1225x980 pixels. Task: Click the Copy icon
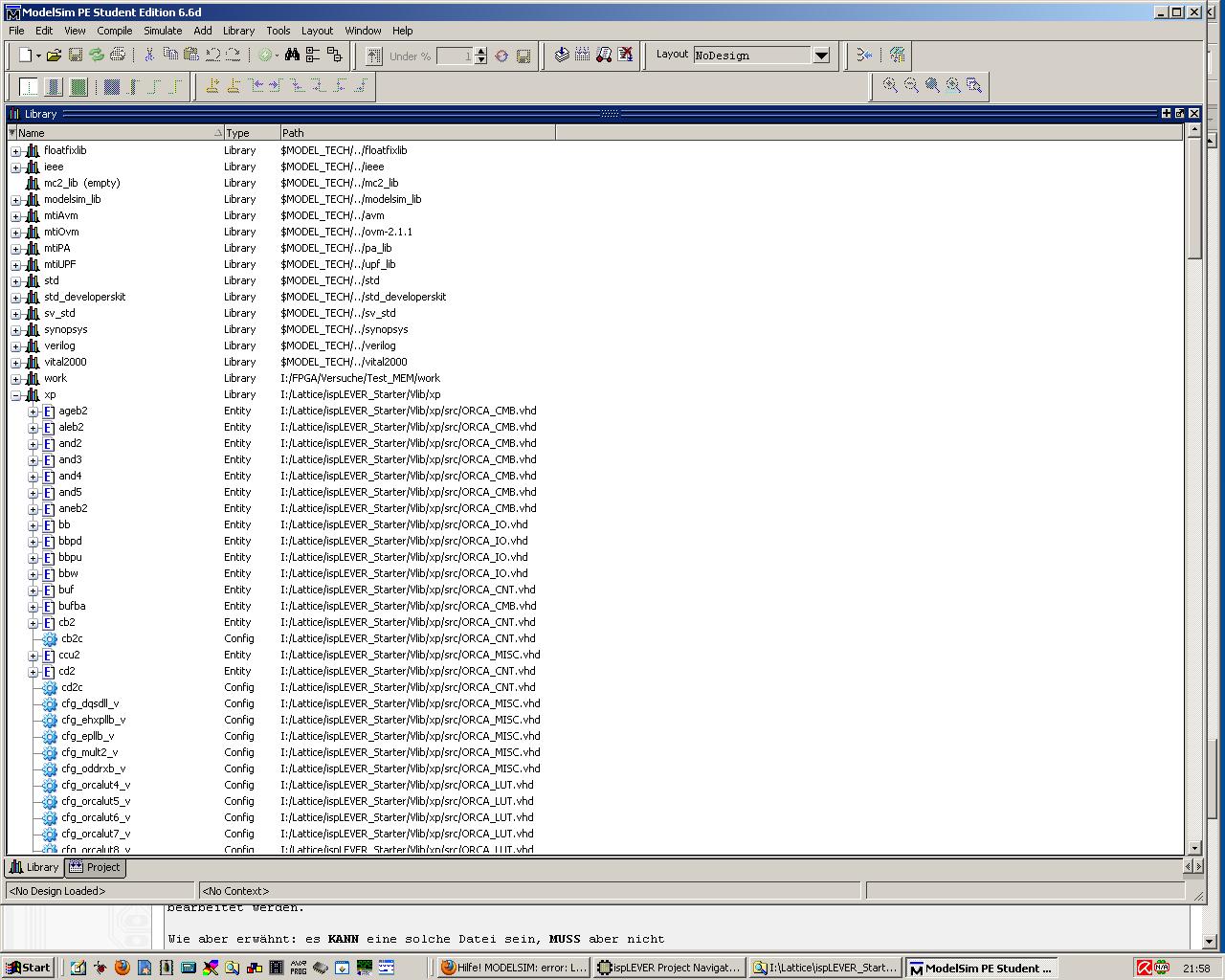(x=170, y=56)
